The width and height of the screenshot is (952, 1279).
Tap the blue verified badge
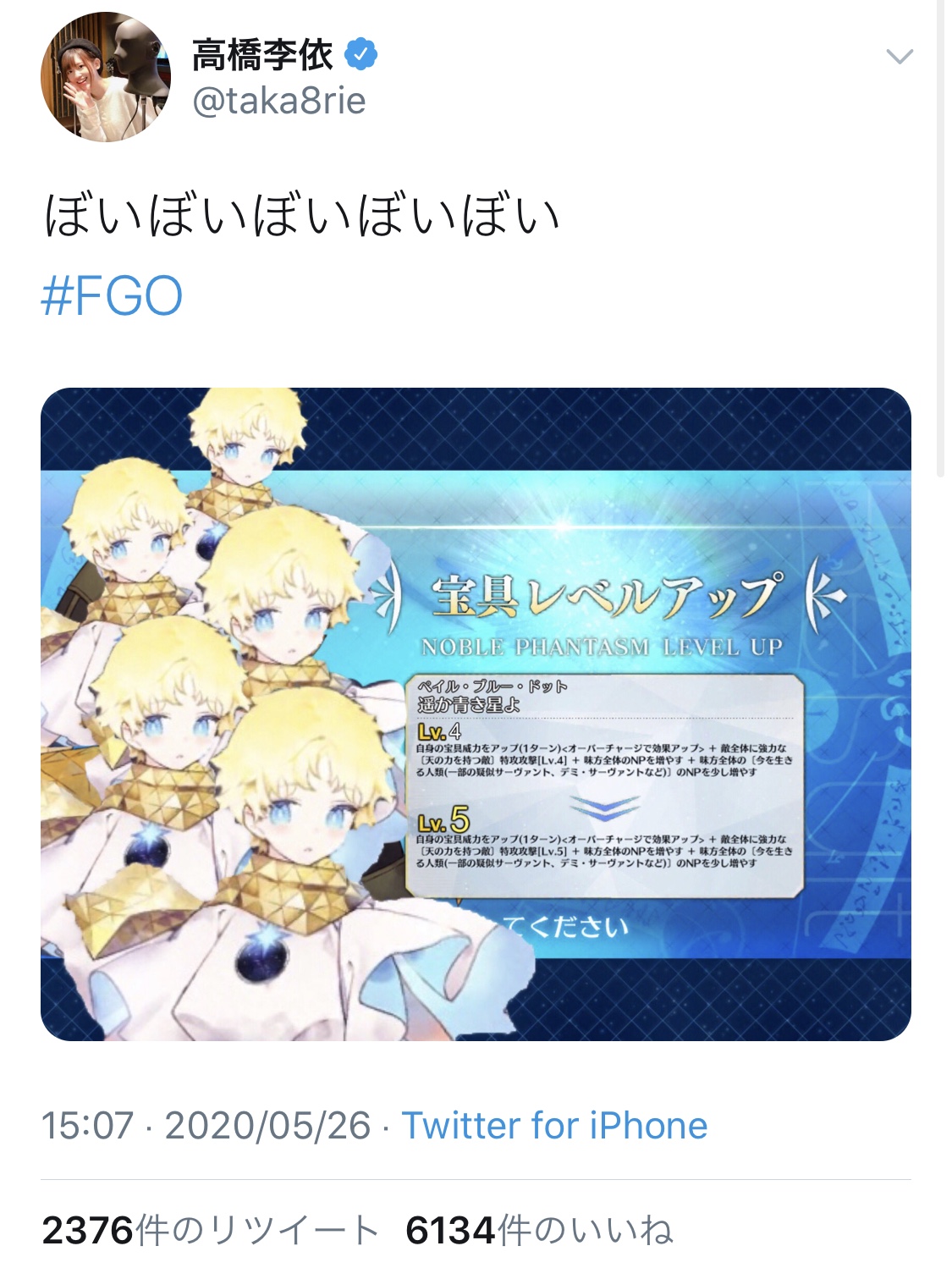(361, 55)
